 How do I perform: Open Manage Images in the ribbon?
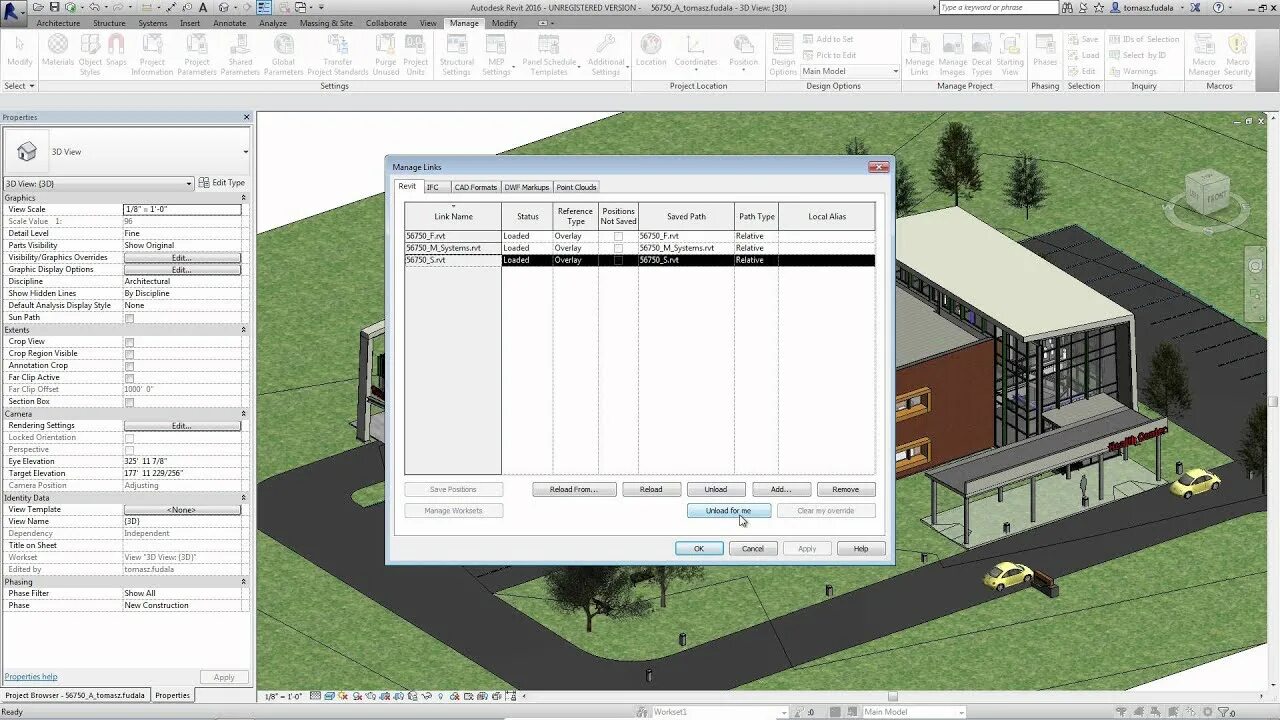pos(952,54)
